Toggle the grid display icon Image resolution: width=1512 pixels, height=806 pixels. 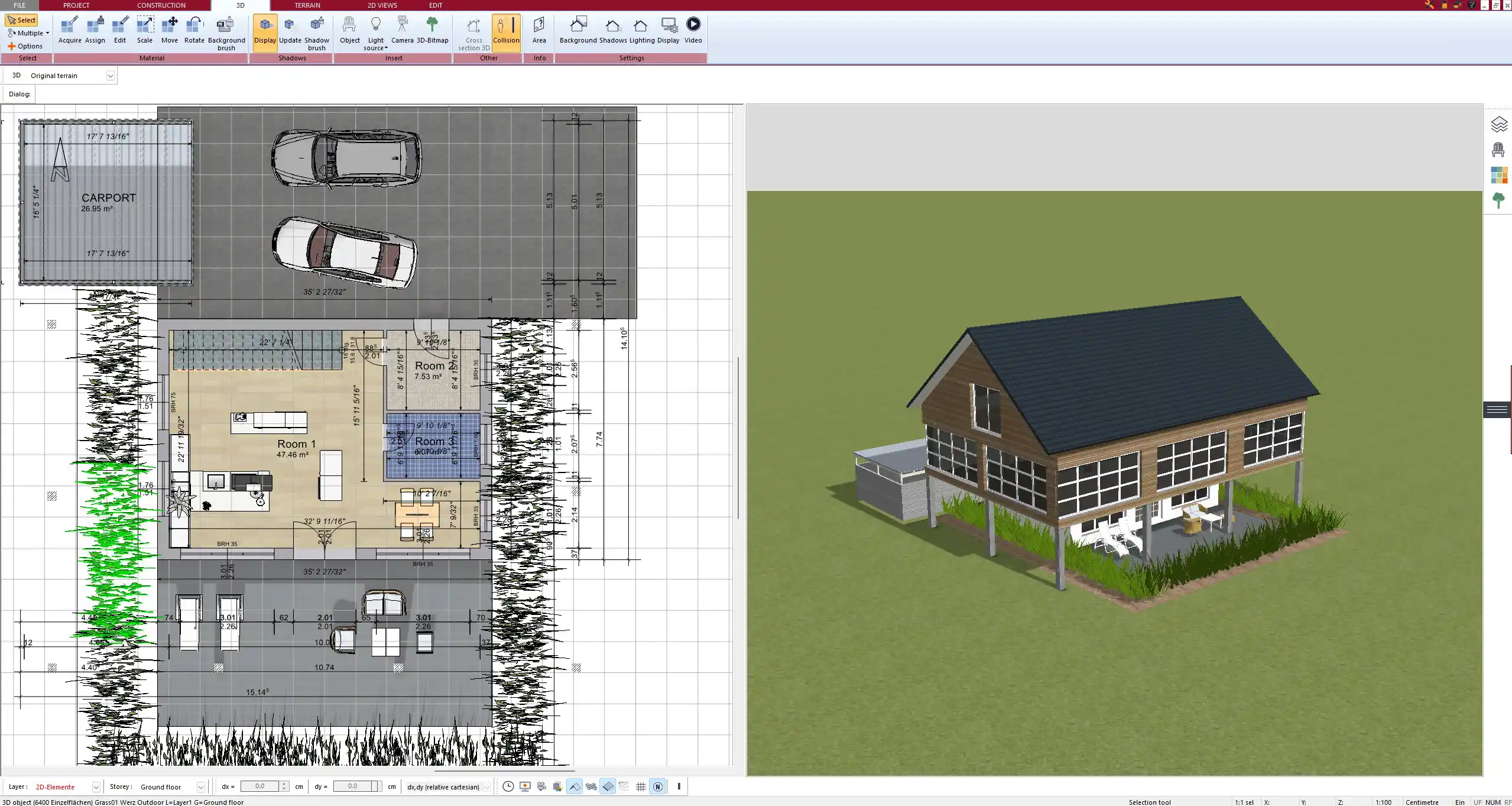pyautogui.click(x=641, y=786)
